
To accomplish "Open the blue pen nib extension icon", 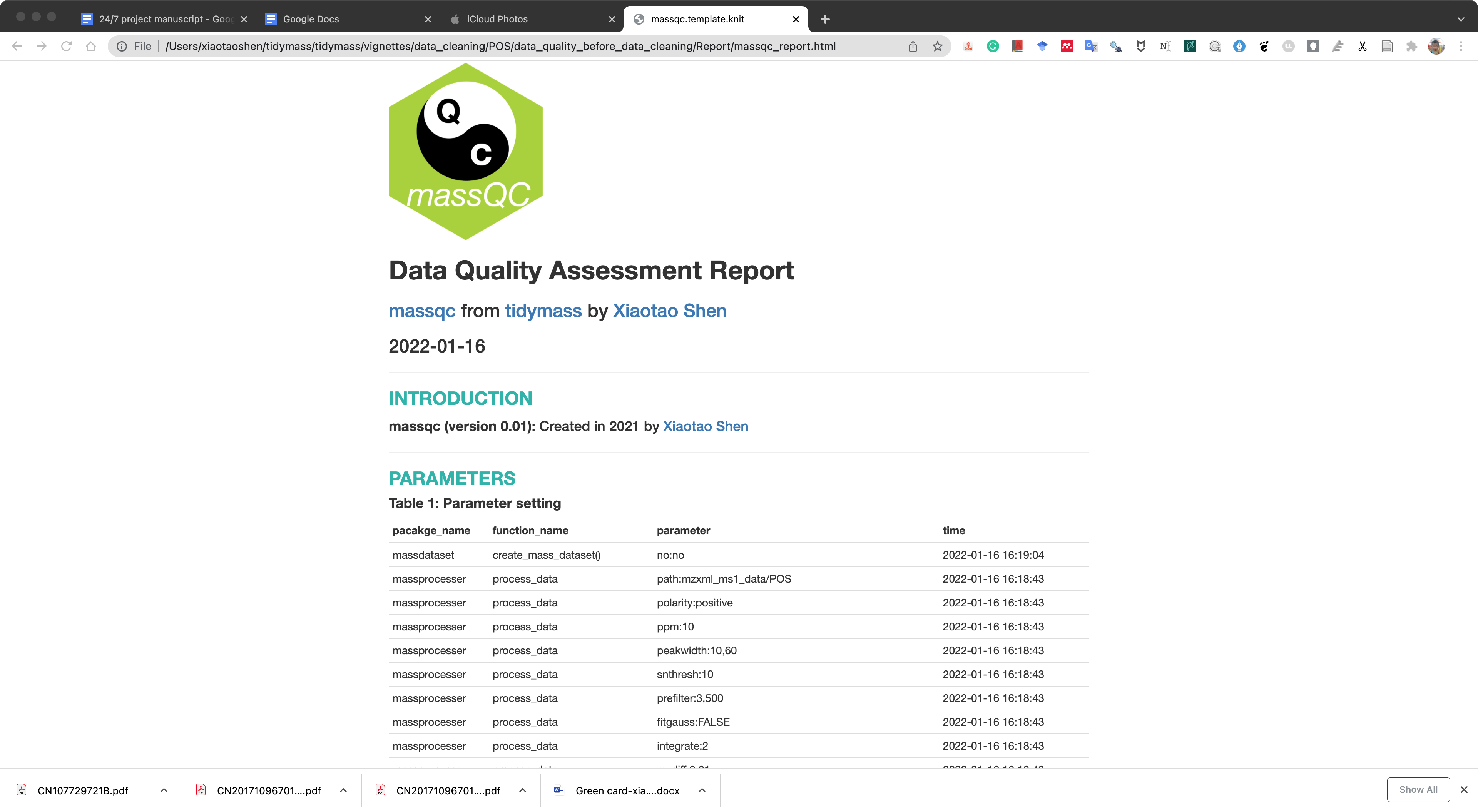I will 1239,47.
